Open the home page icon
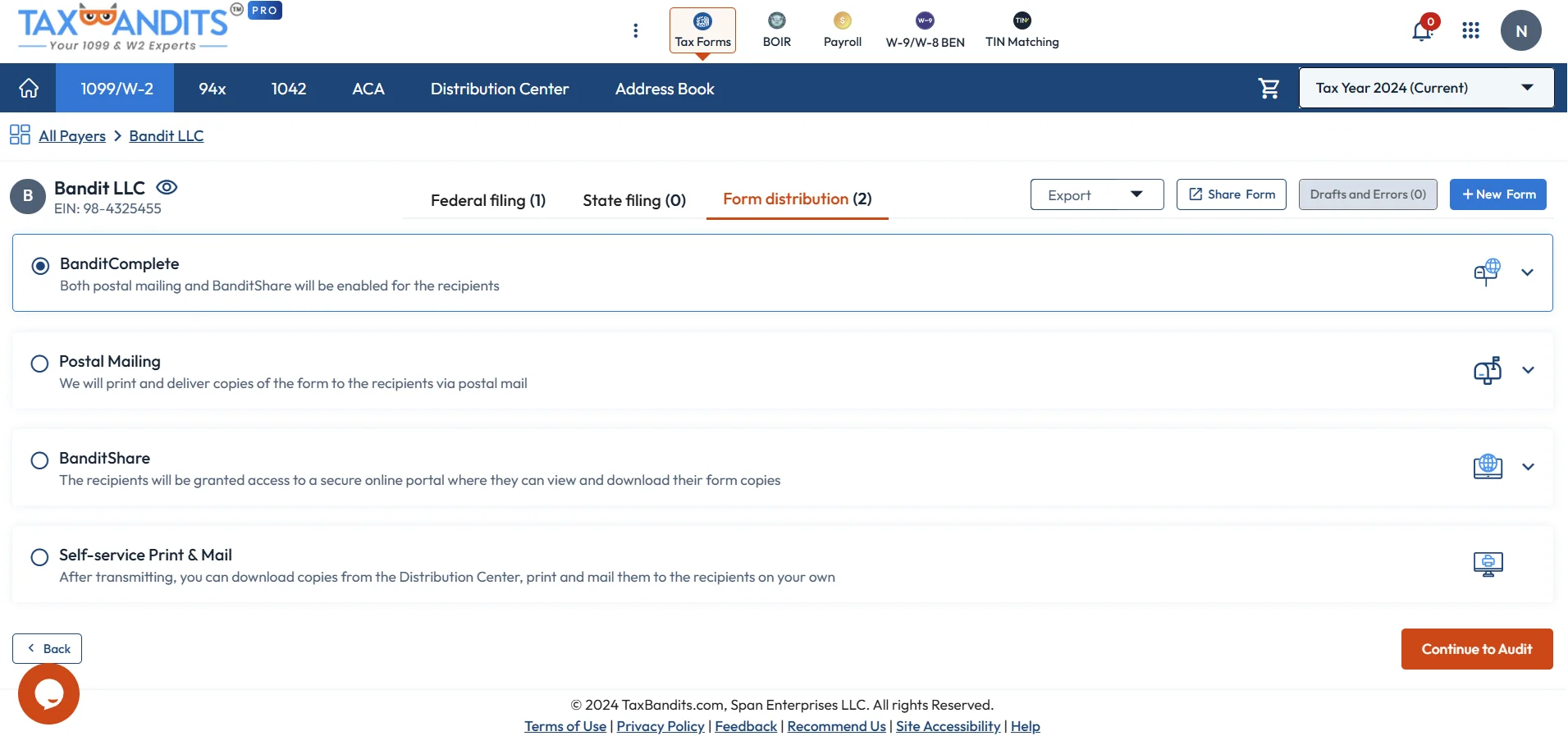Screen dimensions: 1568x736 [x=29, y=89]
